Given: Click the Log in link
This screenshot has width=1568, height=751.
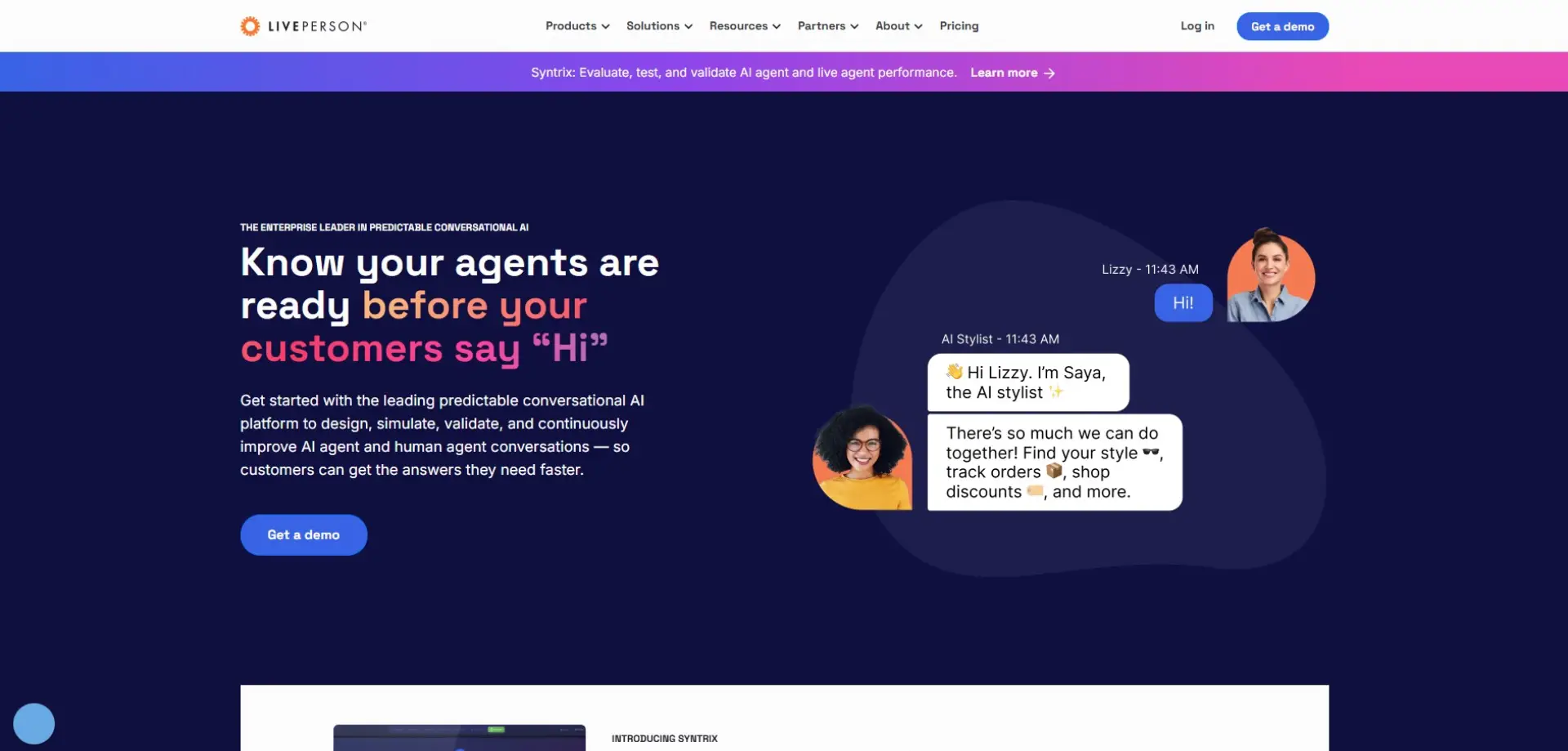Looking at the screenshot, I should pos(1197,26).
